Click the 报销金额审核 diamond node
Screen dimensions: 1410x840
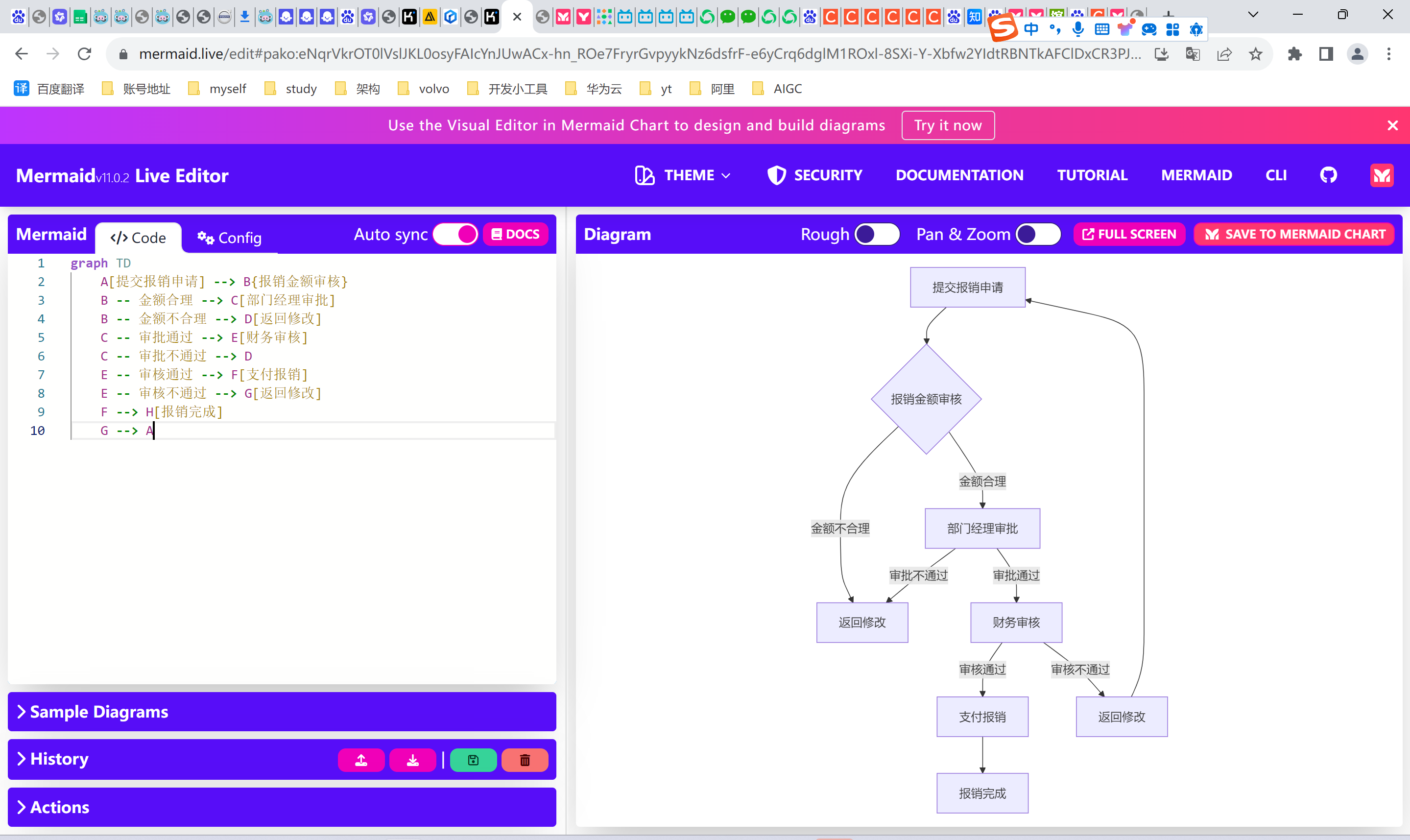[x=926, y=399]
